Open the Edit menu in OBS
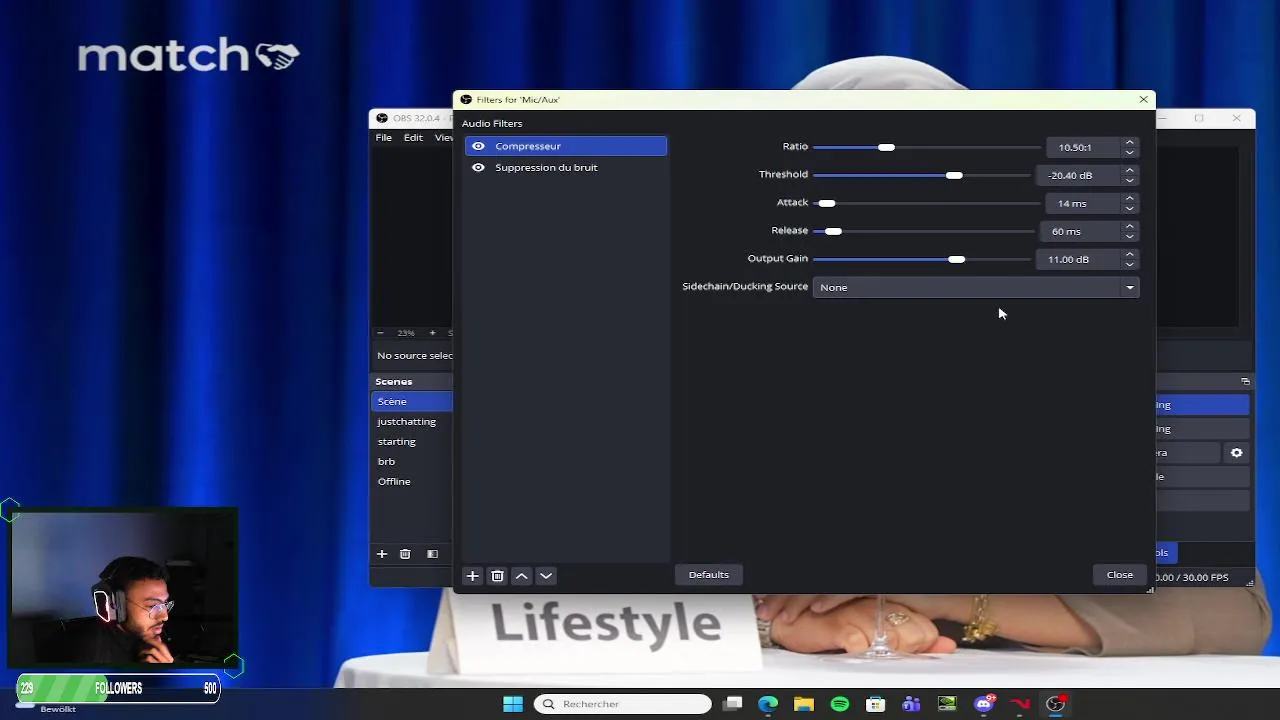The height and width of the screenshot is (720, 1280). click(x=413, y=138)
